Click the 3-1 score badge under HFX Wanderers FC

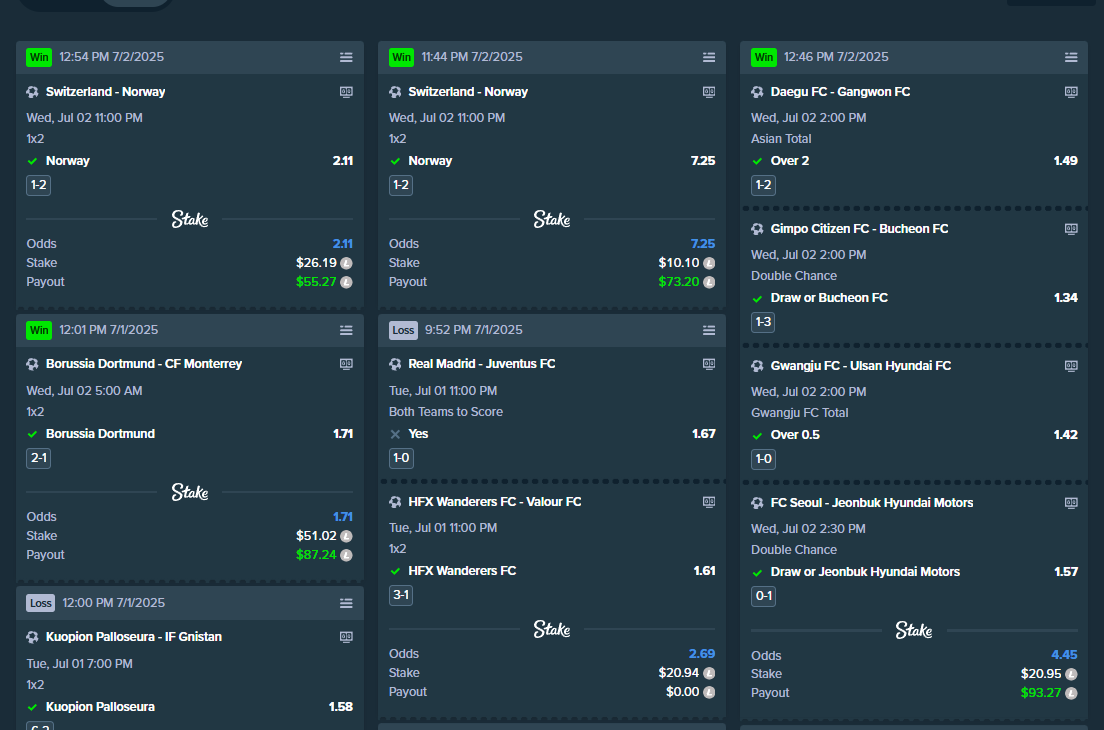(x=401, y=595)
